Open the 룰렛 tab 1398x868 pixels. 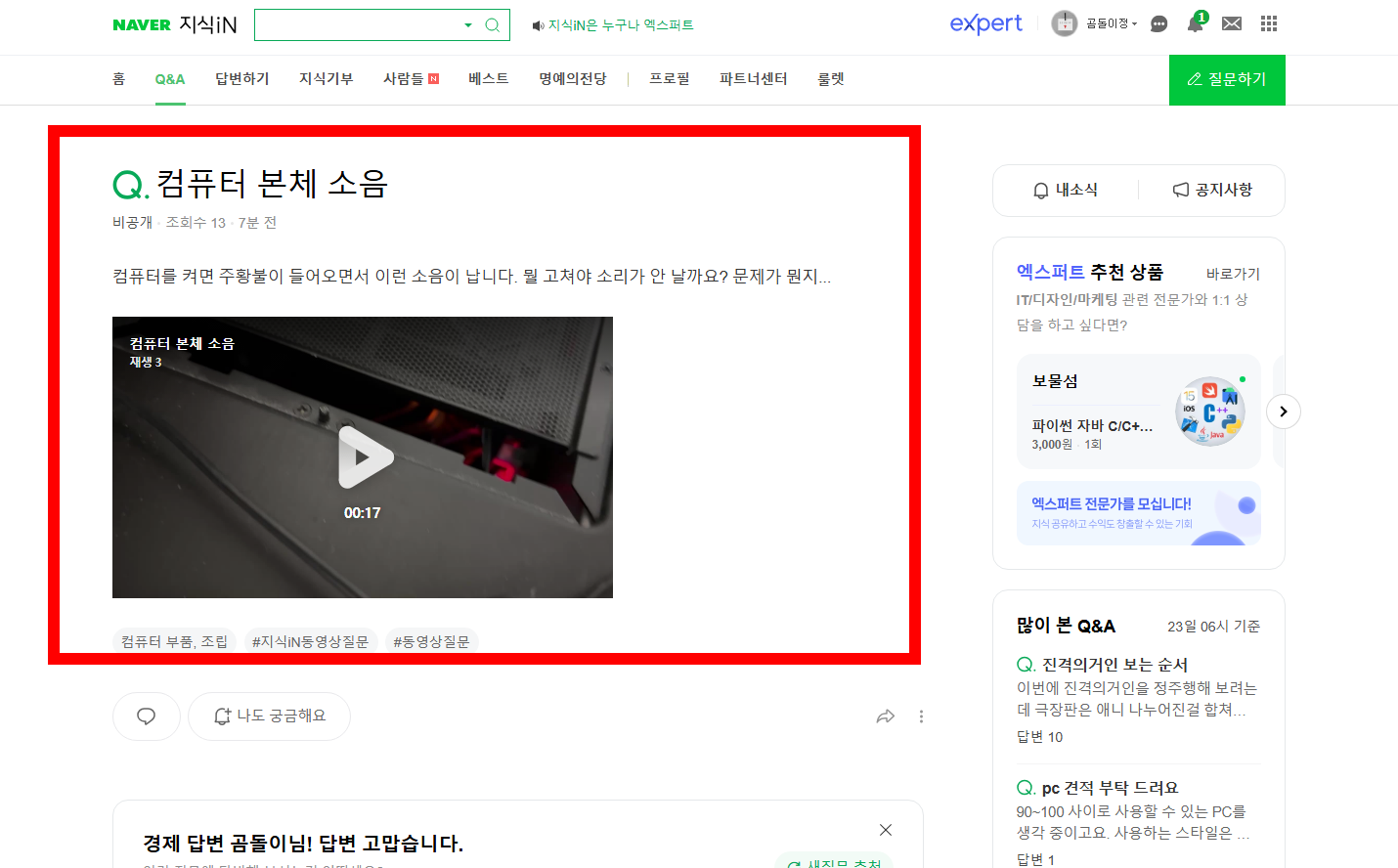pyautogui.click(x=830, y=79)
